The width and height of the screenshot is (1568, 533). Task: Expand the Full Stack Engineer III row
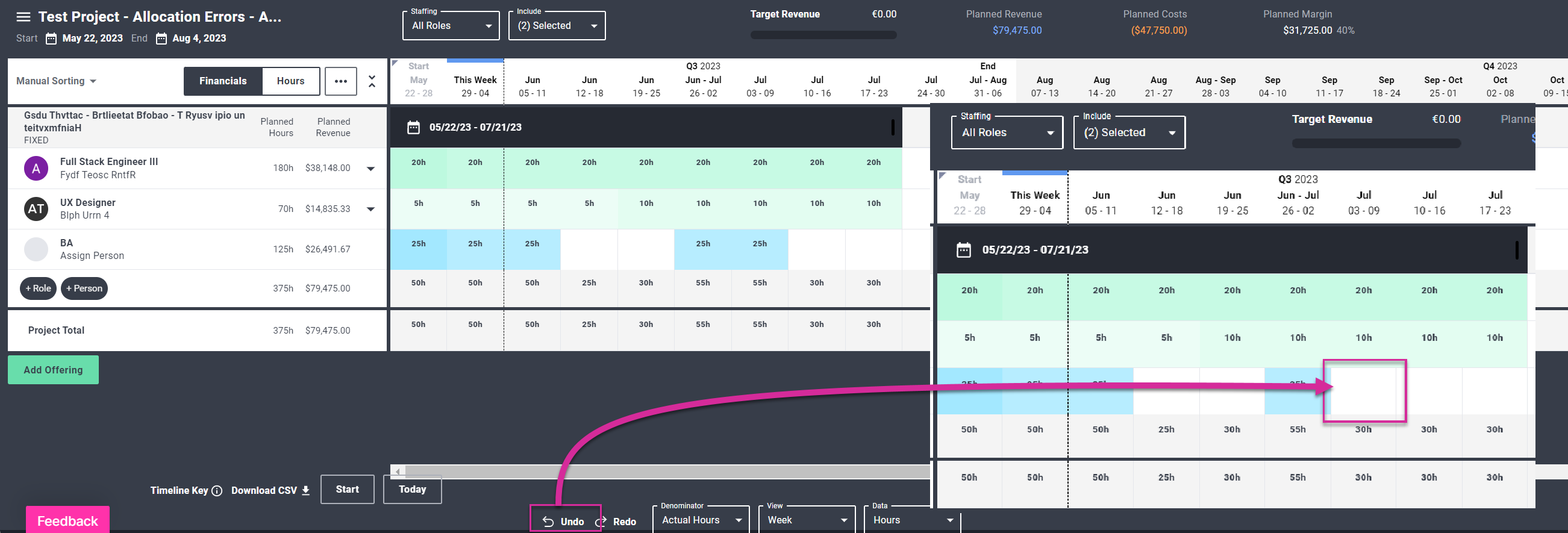[370, 169]
